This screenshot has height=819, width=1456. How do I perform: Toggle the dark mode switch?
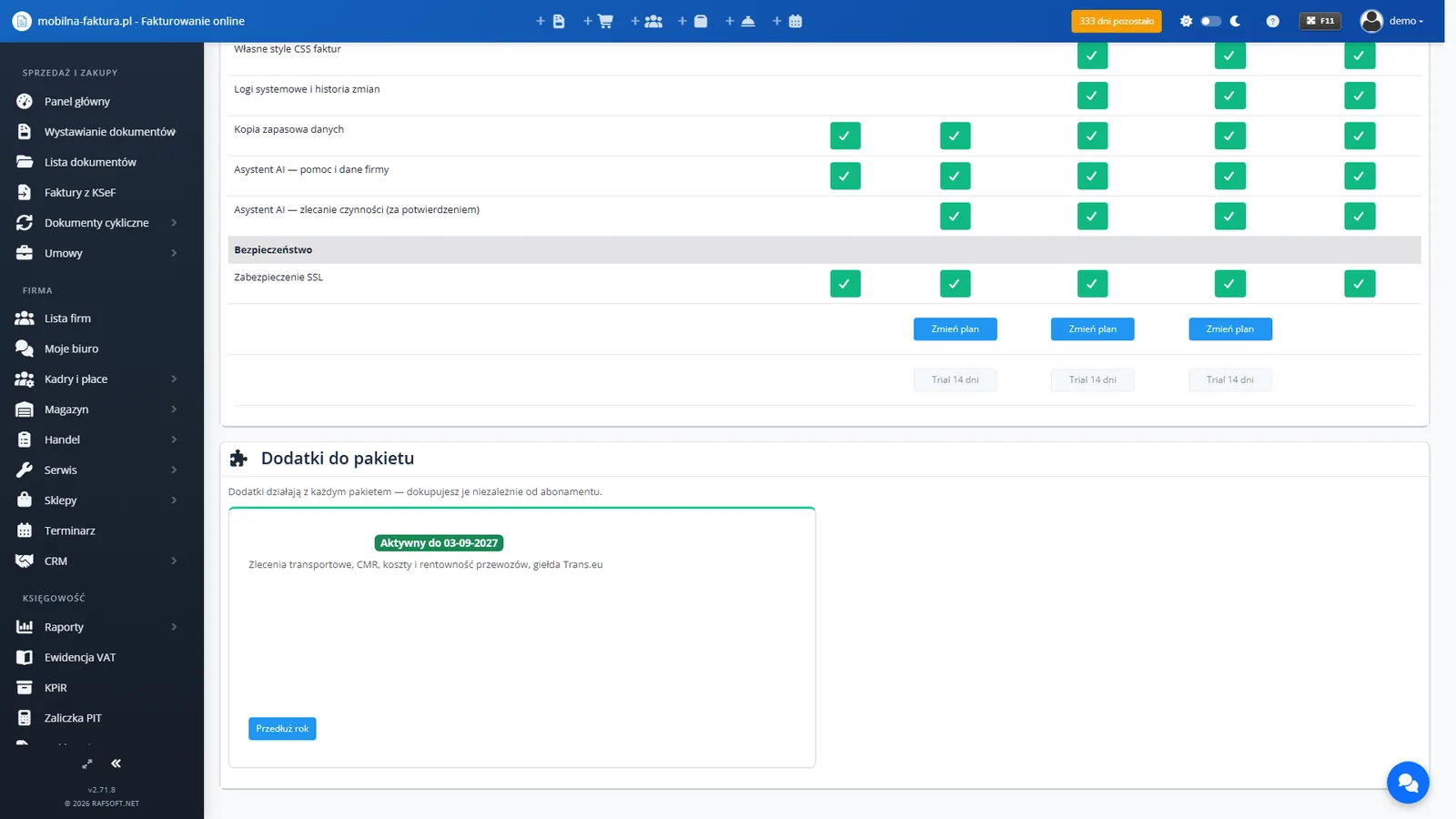pyautogui.click(x=1210, y=21)
